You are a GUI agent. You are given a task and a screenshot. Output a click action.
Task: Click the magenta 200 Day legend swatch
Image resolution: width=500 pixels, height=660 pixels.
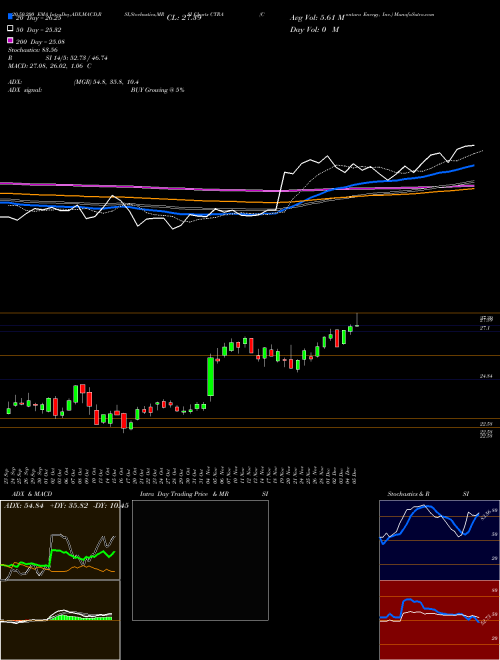(10, 40)
